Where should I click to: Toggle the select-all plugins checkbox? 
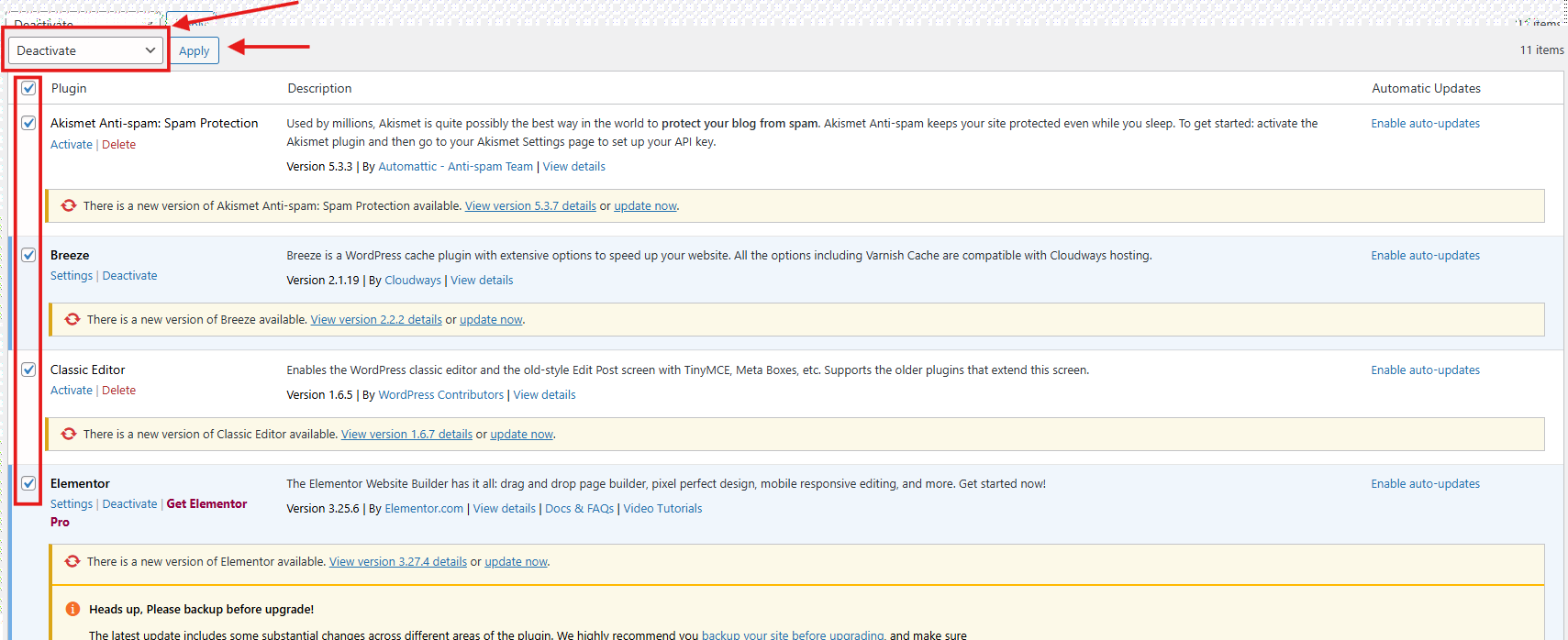pos(28,88)
